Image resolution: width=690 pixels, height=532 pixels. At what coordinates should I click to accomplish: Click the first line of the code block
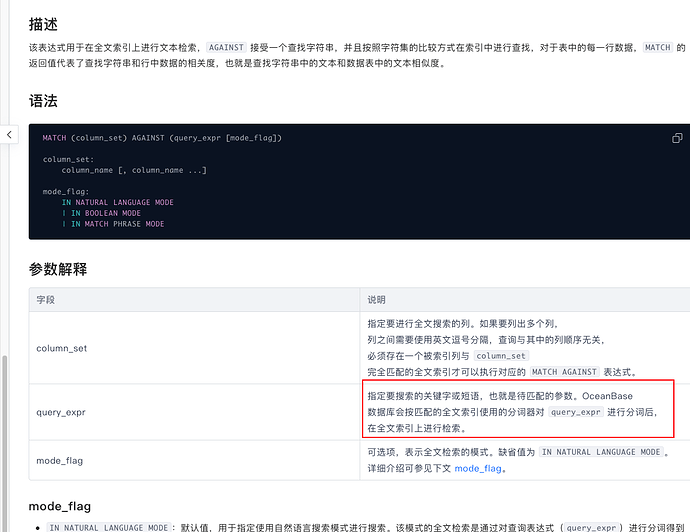162,137
